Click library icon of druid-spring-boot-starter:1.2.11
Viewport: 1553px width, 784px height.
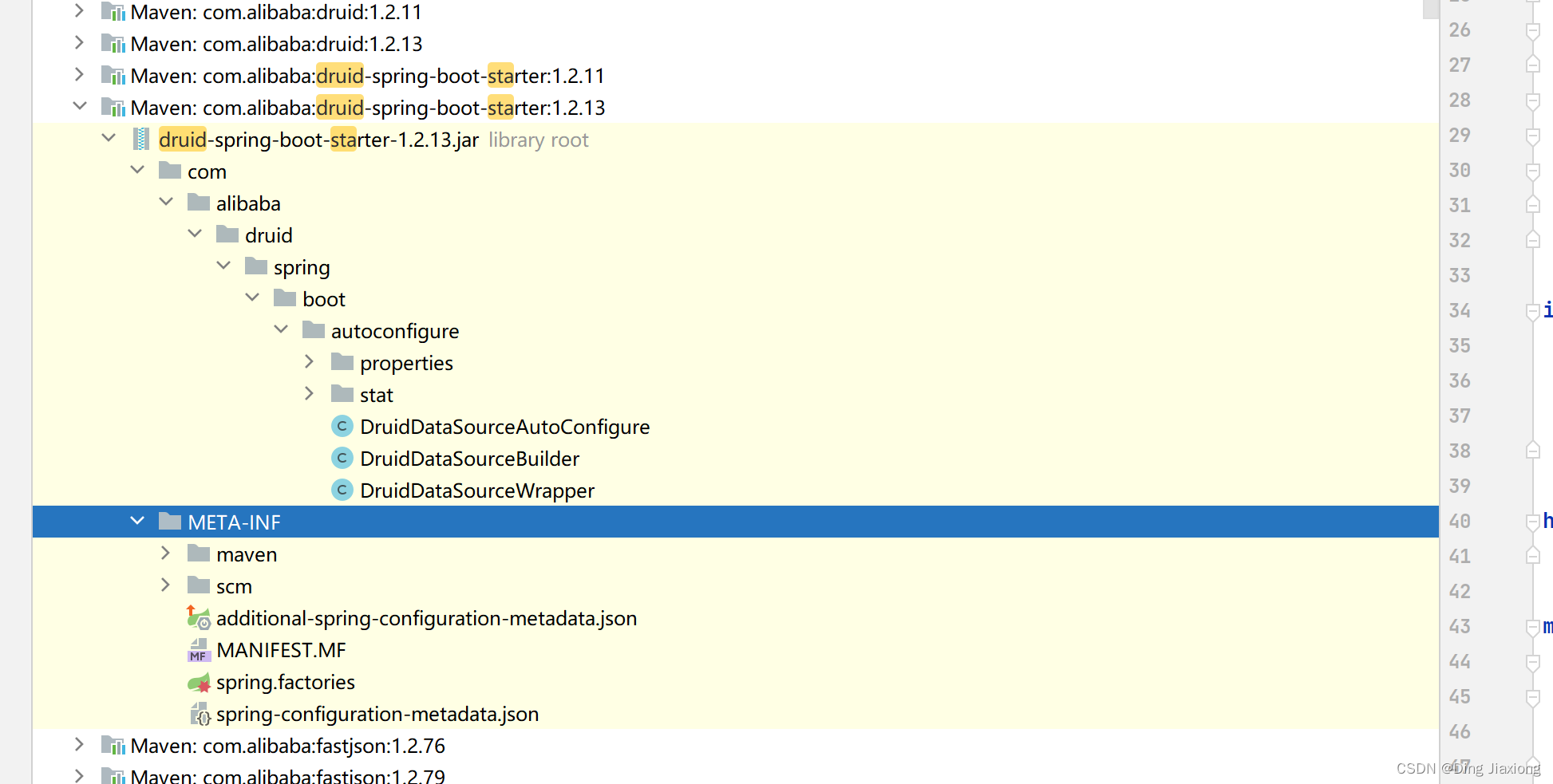(x=113, y=76)
